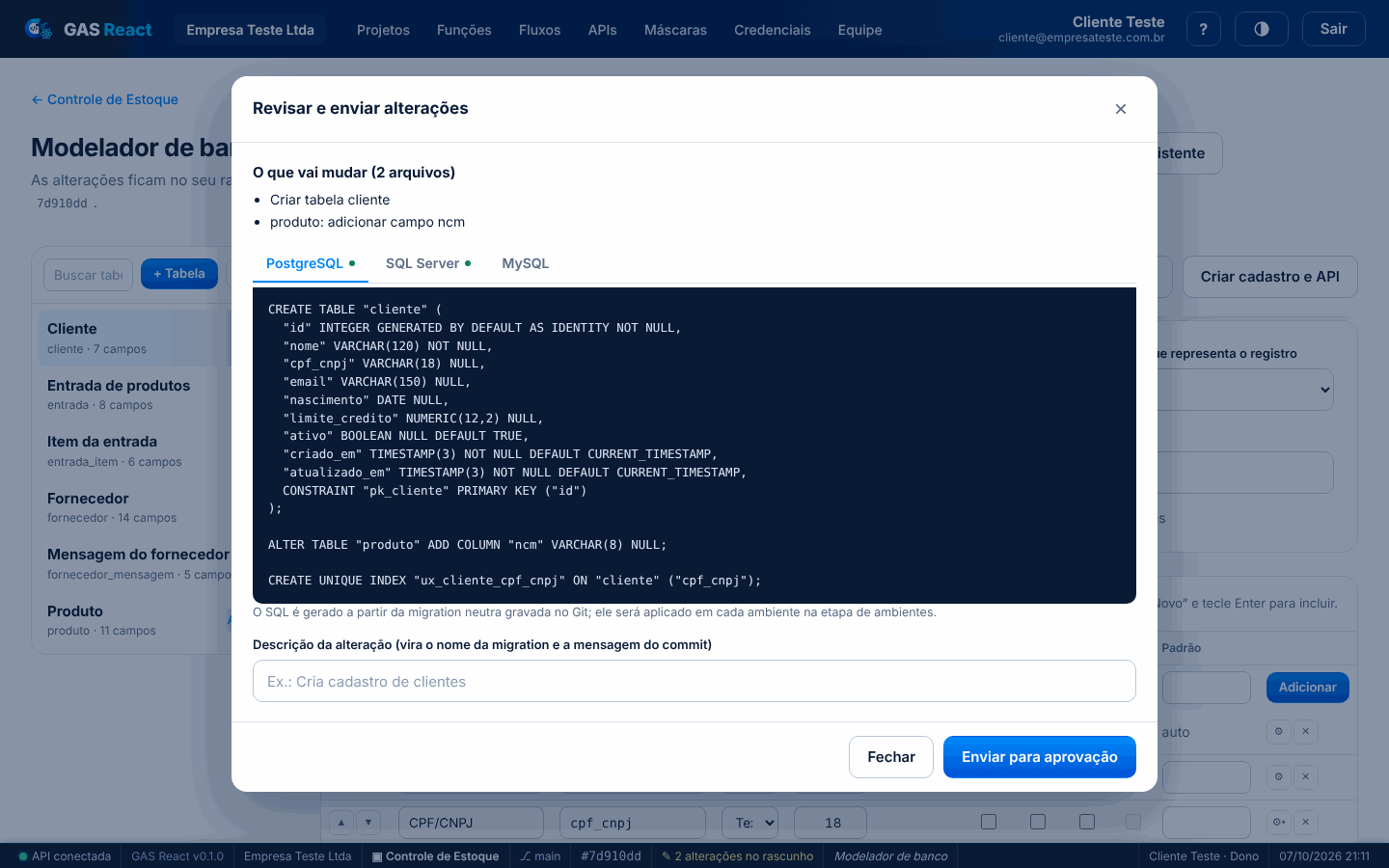
Task: Open the Funções menu
Action: [x=464, y=30]
